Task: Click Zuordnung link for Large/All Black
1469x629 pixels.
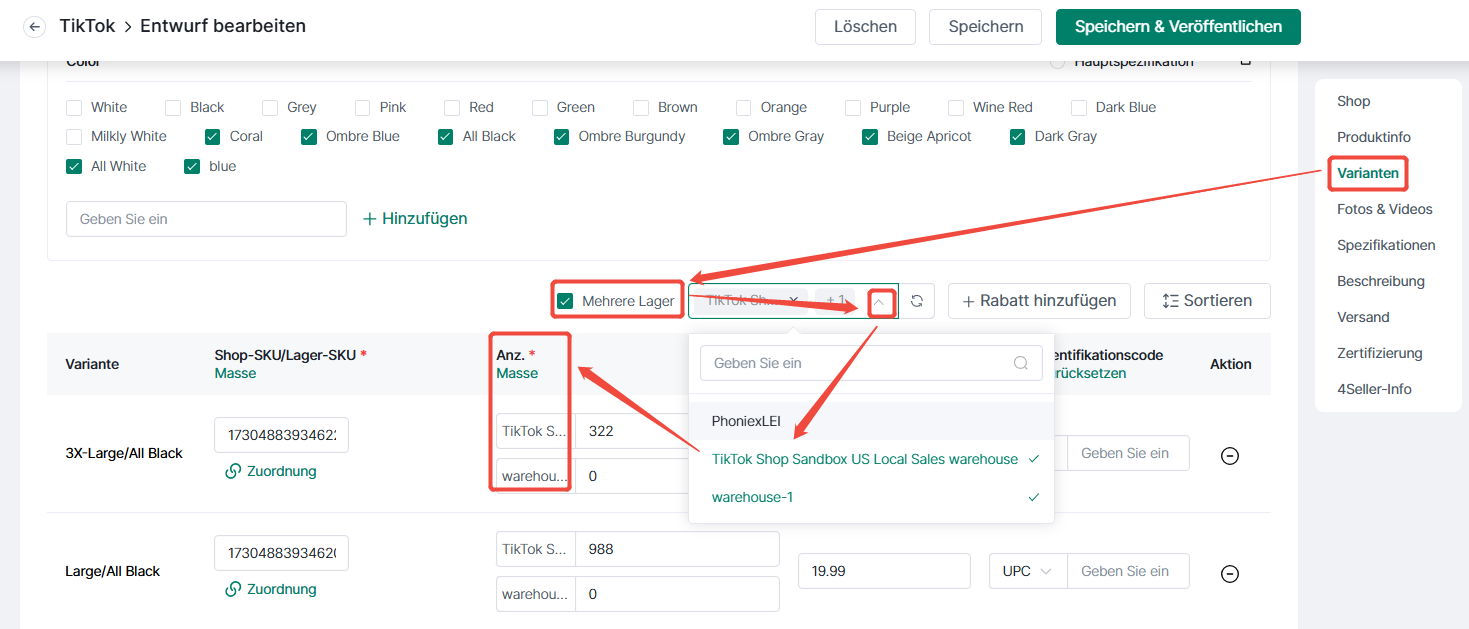Action: click(271, 589)
